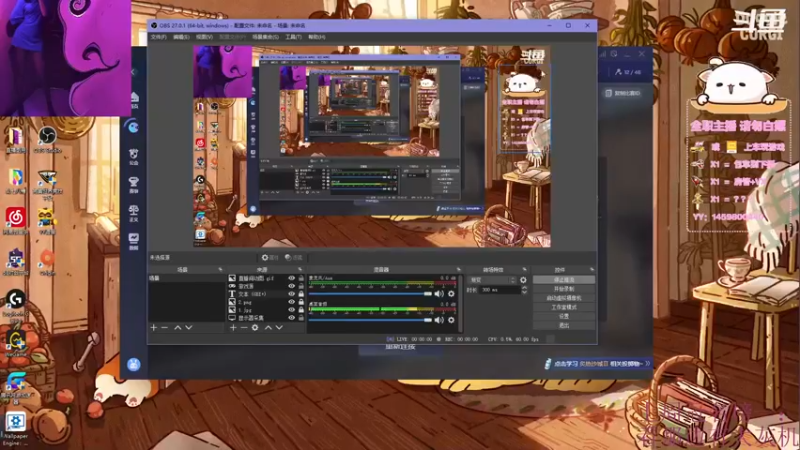Viewport: 800px width, 450px height.
Task: Click the 启动虚拟摄像机 button
Action: point(564,298)
